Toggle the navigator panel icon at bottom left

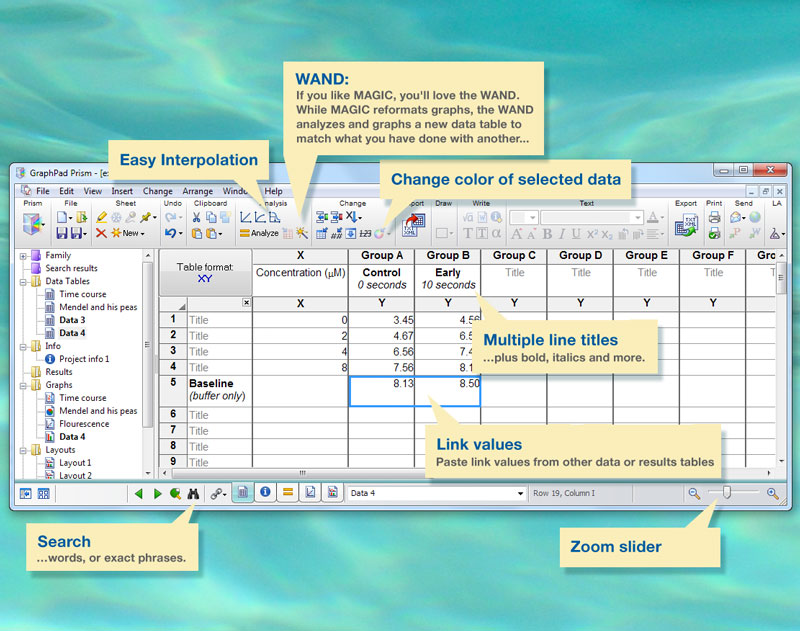click(x=26, y=493)
